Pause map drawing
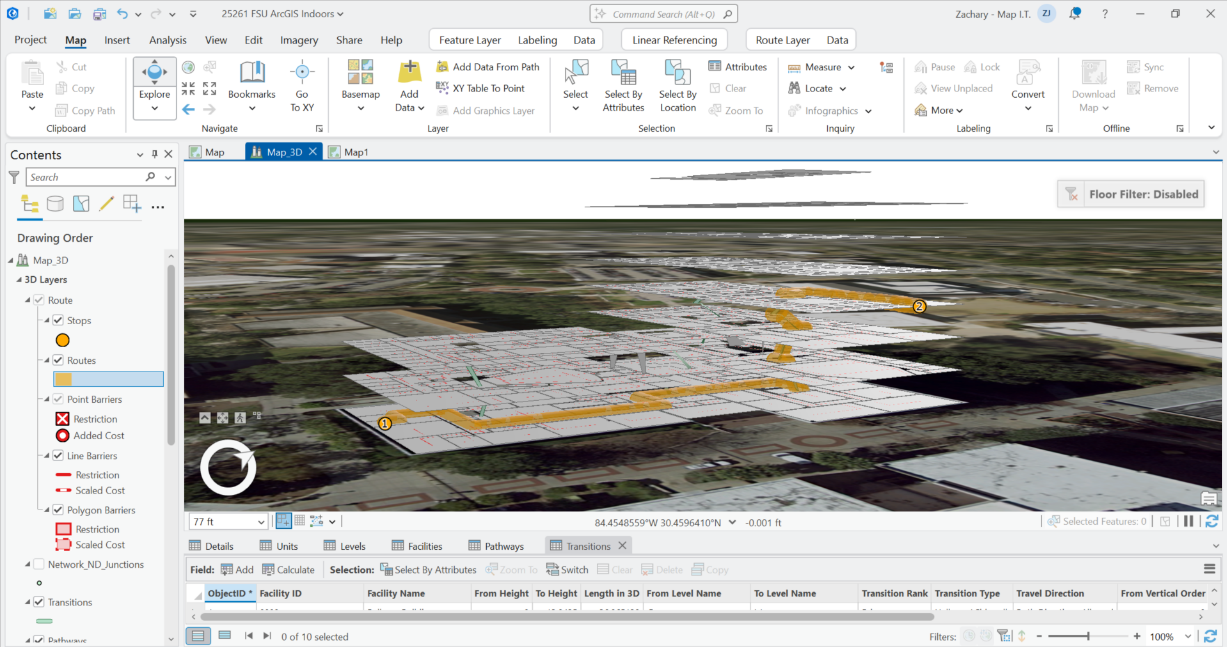The width and height of the screenshot is (1227, 647). click(1189, 521)
